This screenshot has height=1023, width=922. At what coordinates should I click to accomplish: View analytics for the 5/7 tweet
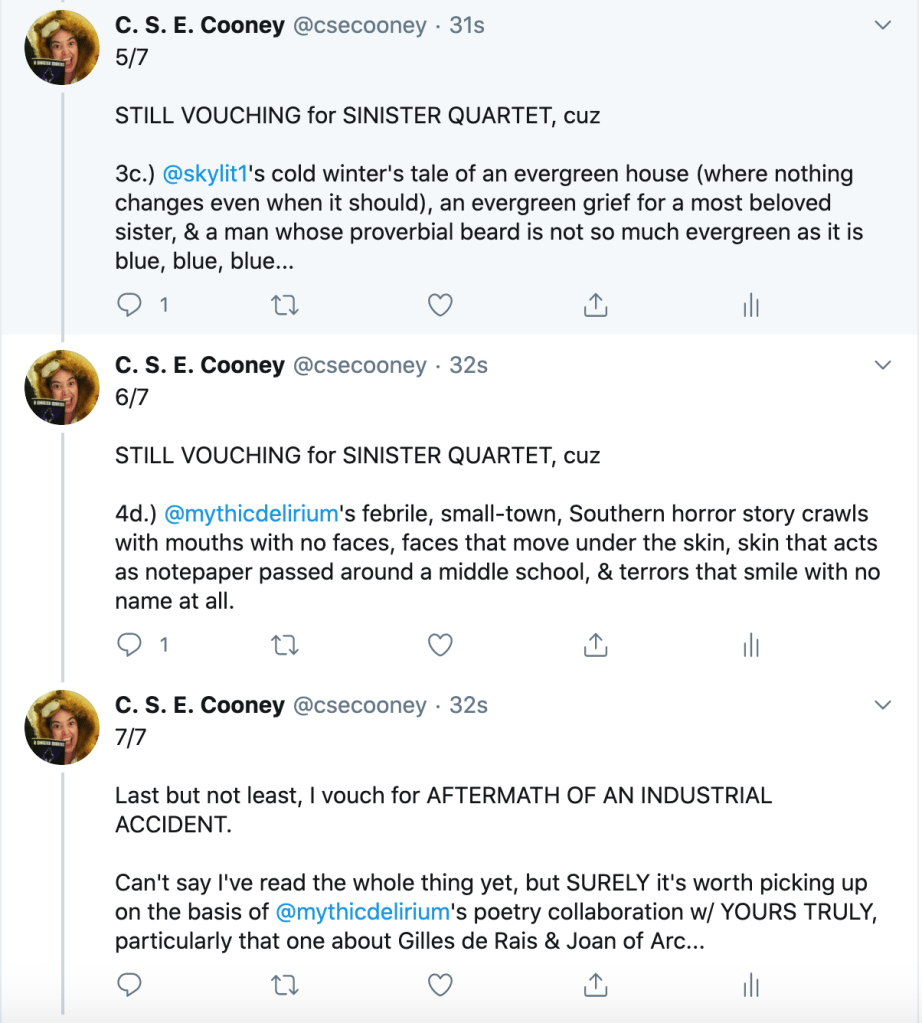click(x=751, y=305)
